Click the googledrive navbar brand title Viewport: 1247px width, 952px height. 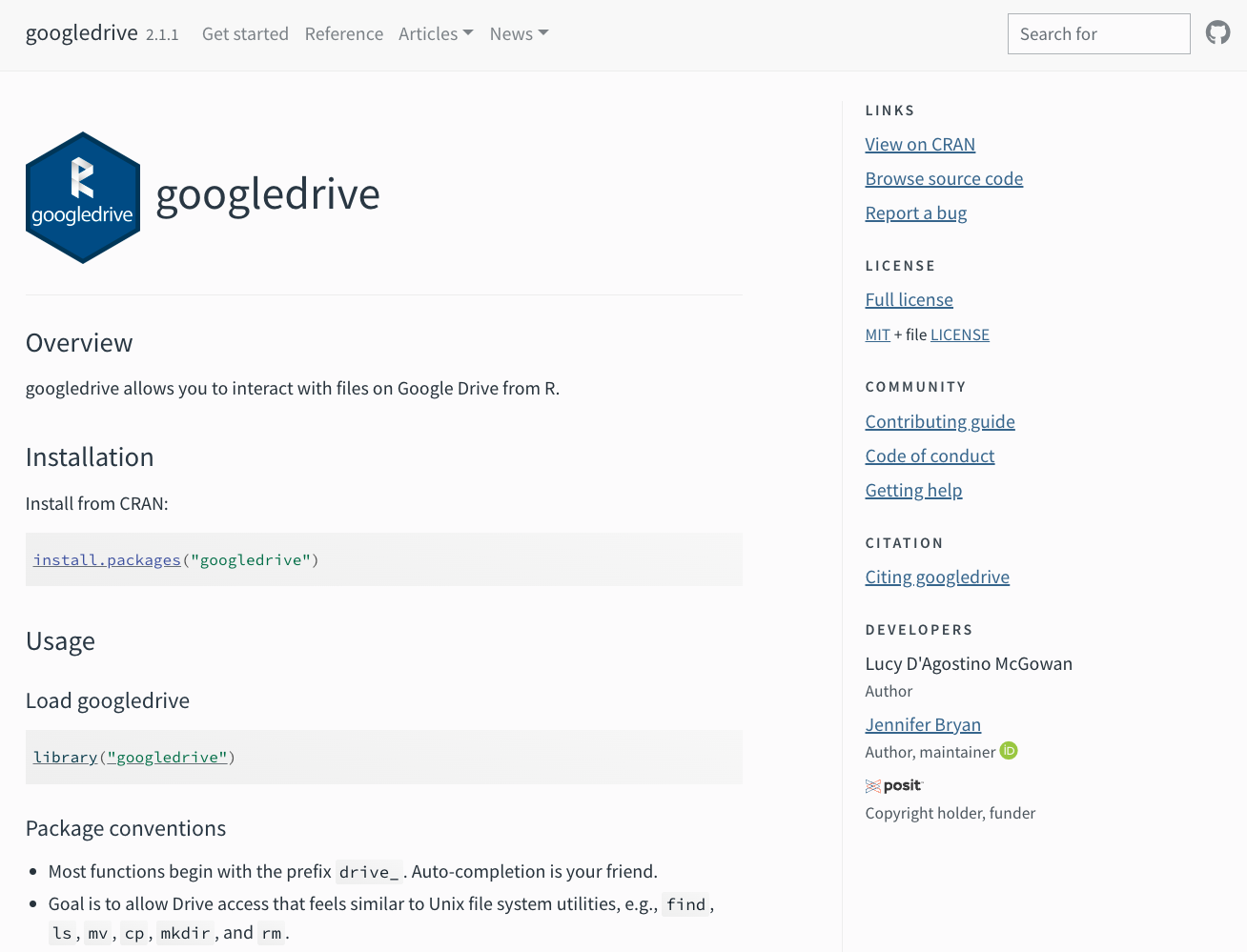82,33
